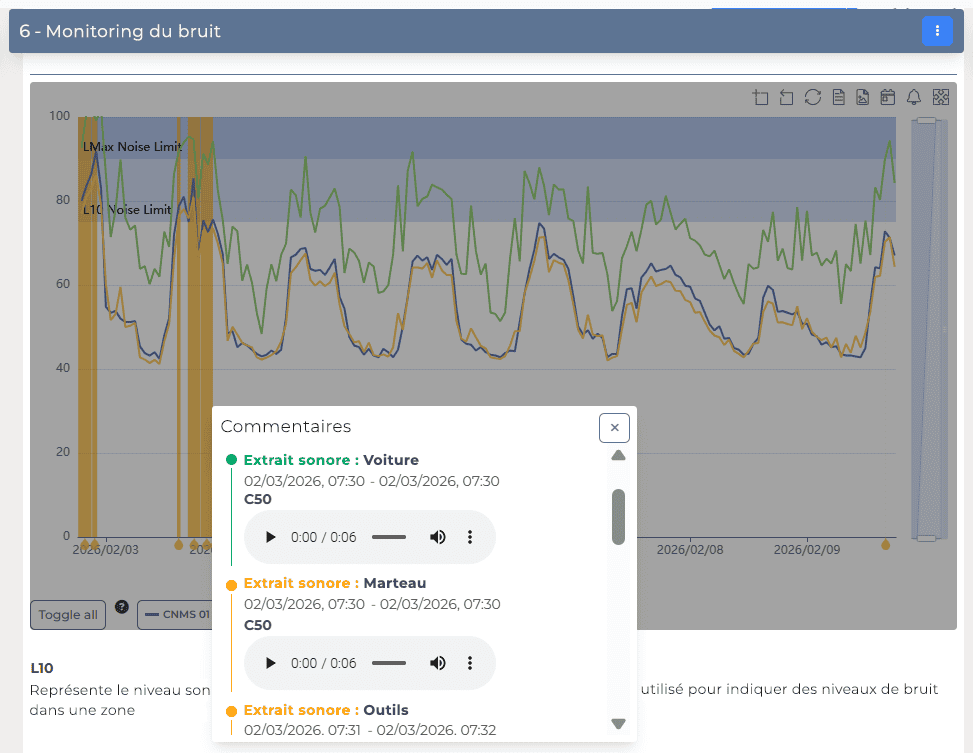Image resolution: width=973 pixels, height=753 pixels.
Task: Click the puzzle-piece icon in the chart toolbar
Action: click(x=940, y=97)
